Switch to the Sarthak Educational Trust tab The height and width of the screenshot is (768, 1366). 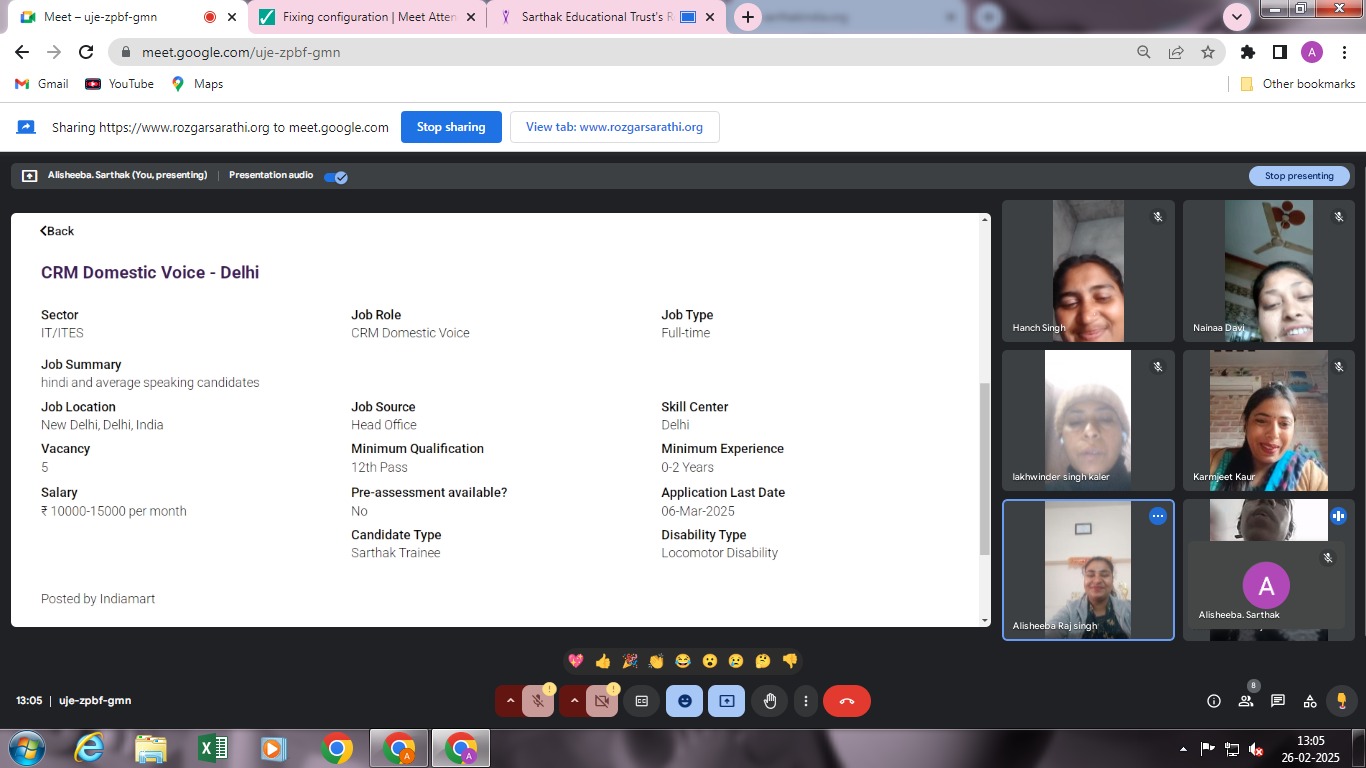click(607, 17)
